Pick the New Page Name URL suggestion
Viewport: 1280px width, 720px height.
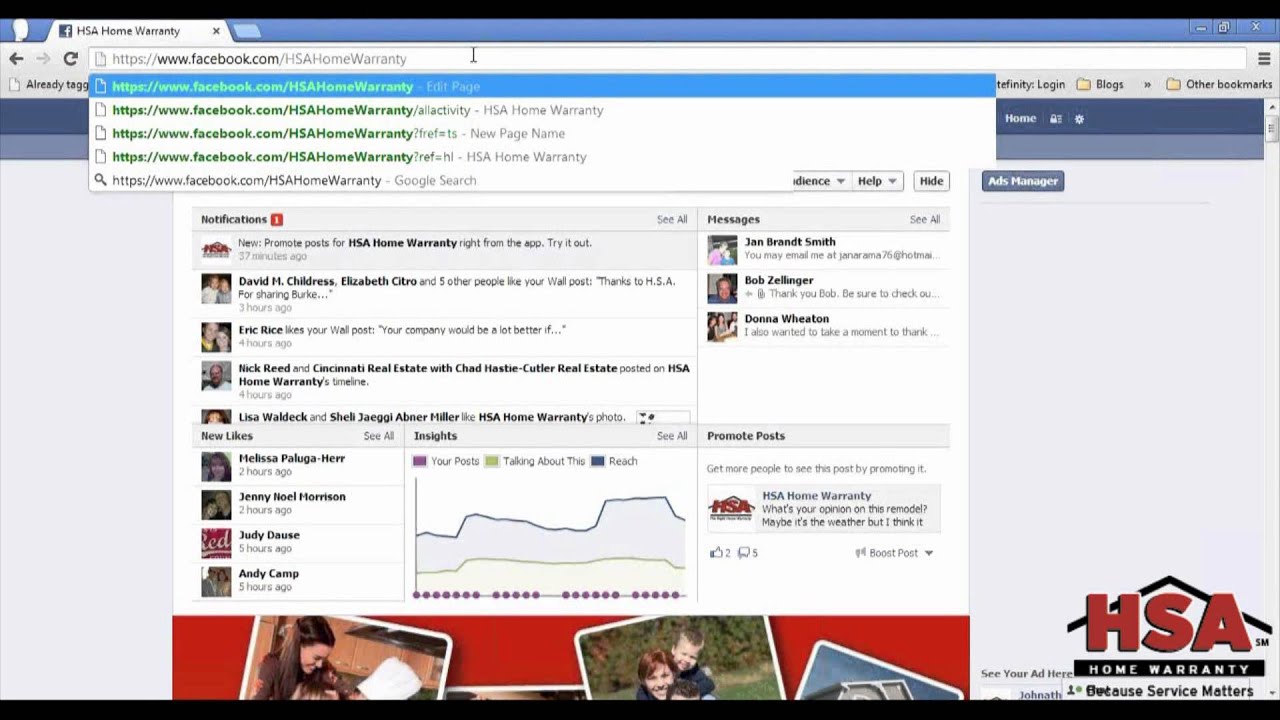542,133
